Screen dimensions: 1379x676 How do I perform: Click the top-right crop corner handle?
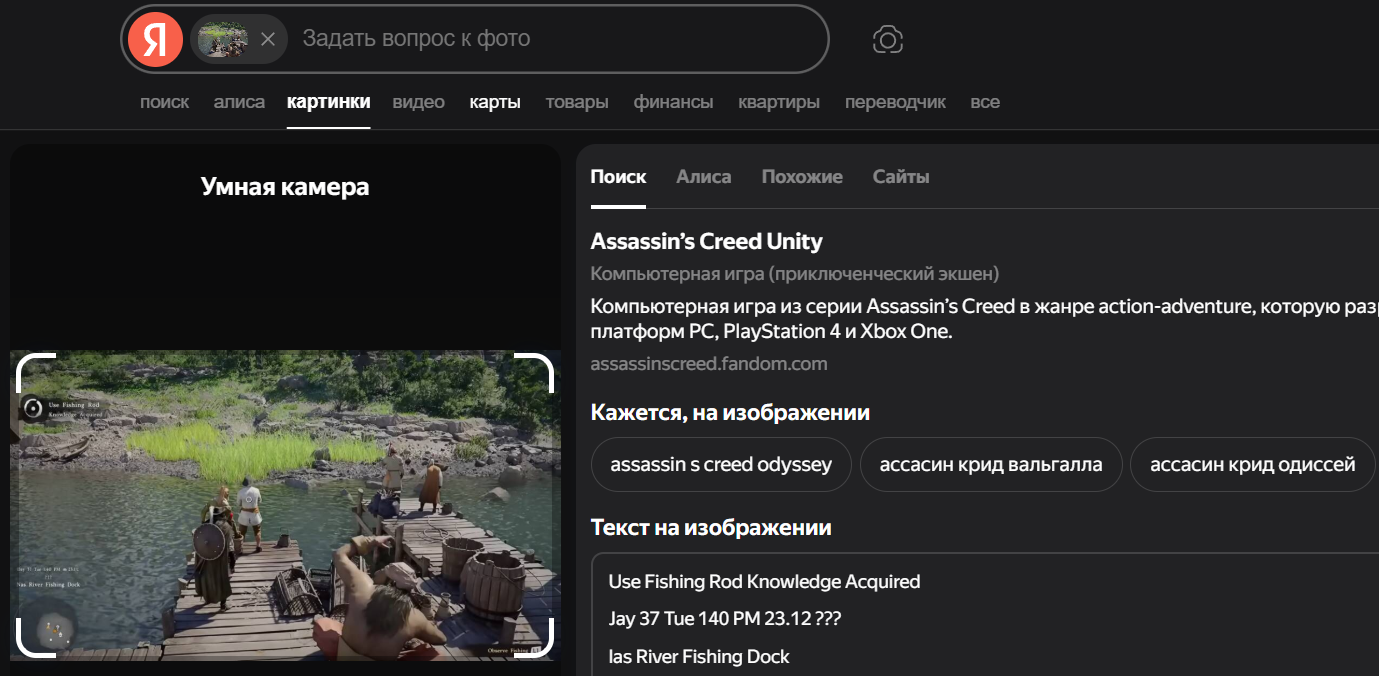tap(535, 371)
